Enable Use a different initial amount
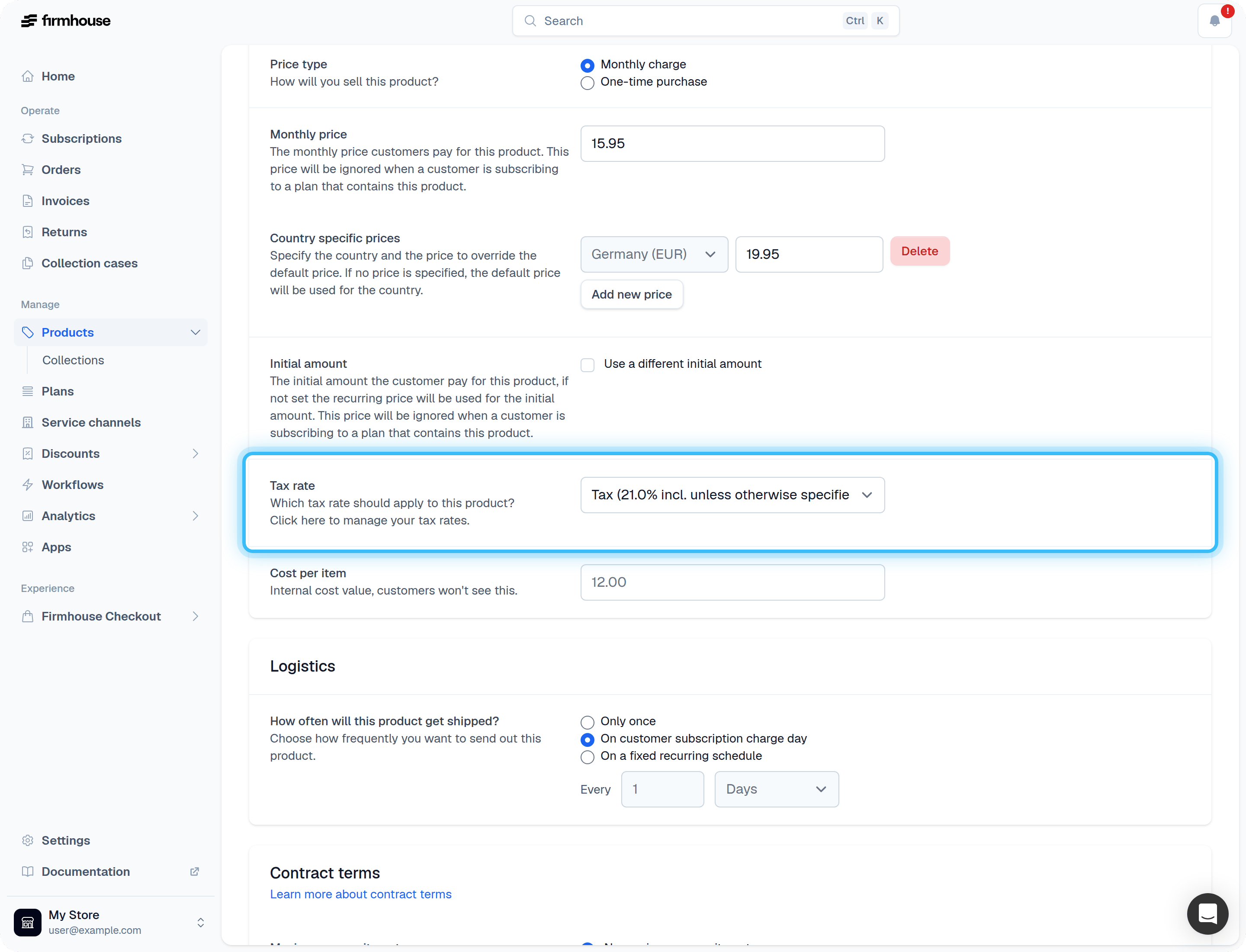This screenshot has width=1246, height=952. click(x=588, y=364)
